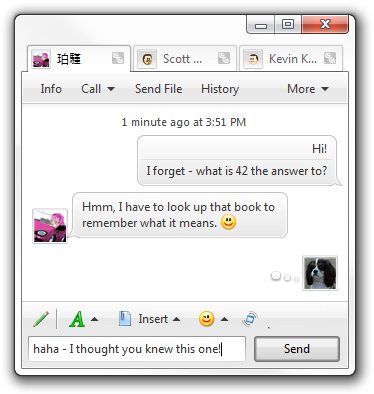Expand the emoticon list arrow
374x394 pixels.
click(225, 319)
